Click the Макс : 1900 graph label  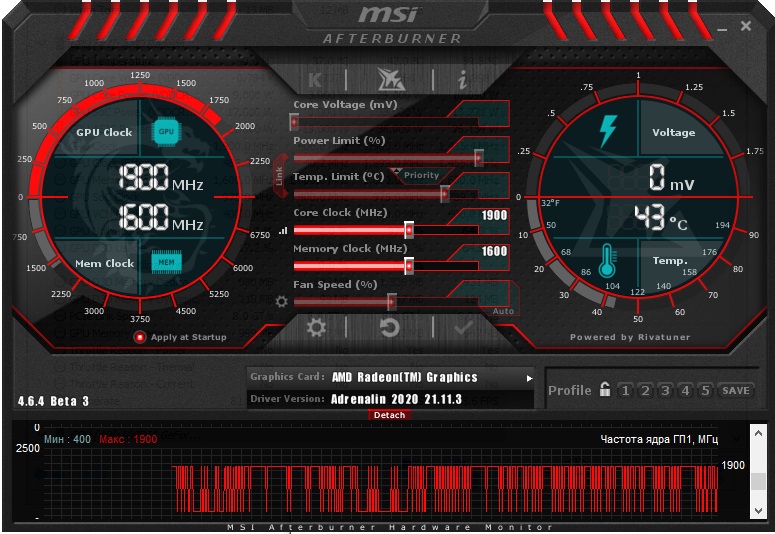click(x=128, y=439)
